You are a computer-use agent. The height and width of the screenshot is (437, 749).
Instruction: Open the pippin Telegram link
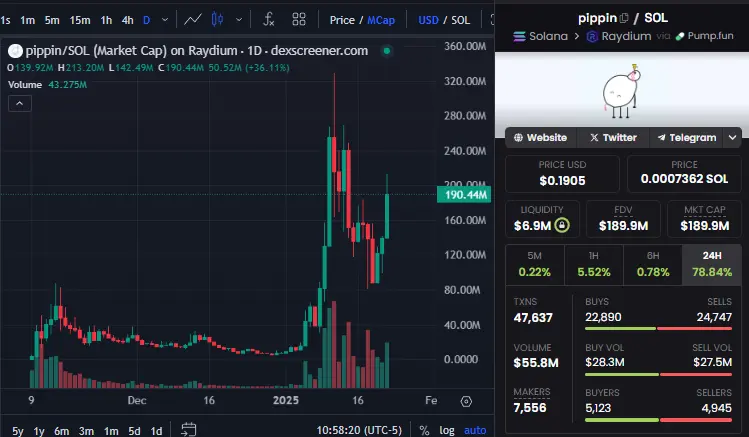point(687,138)
